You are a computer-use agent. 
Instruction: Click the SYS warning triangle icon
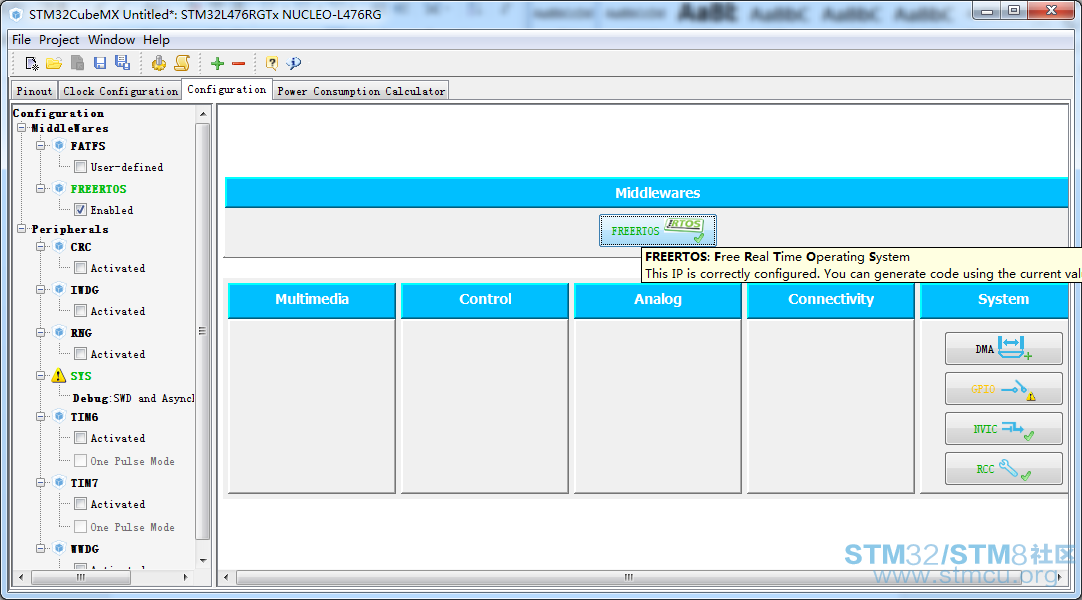pos(59,376)
